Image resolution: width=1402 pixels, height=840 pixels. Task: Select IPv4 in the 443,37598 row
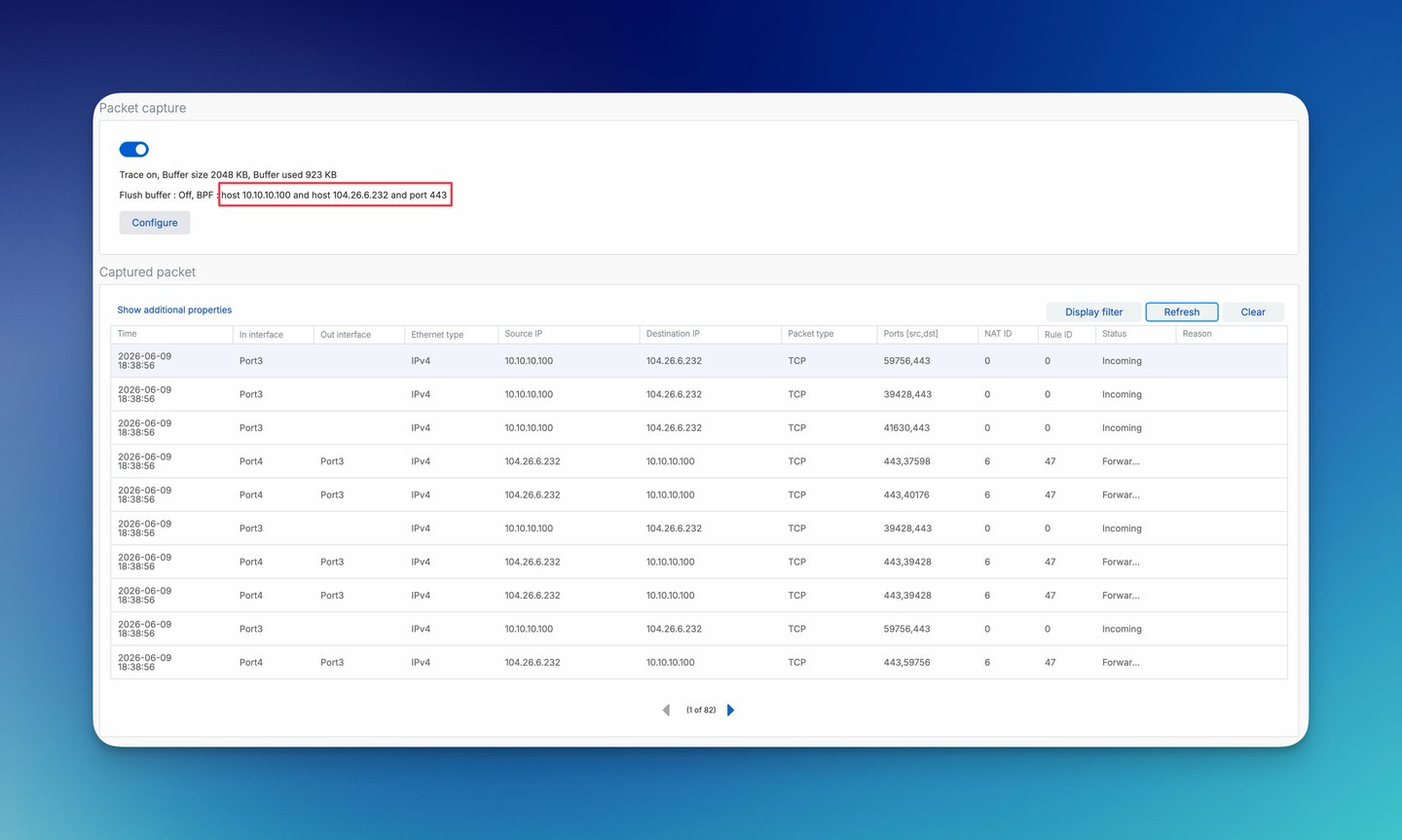[421, 461]
